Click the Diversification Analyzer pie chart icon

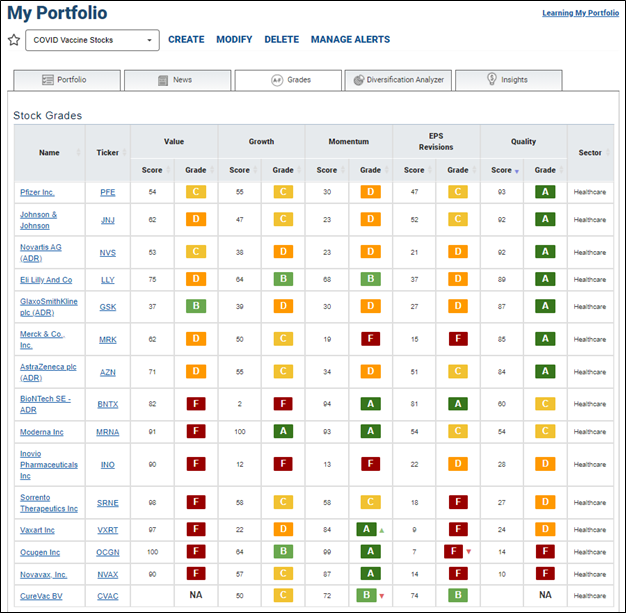[359, 80]
